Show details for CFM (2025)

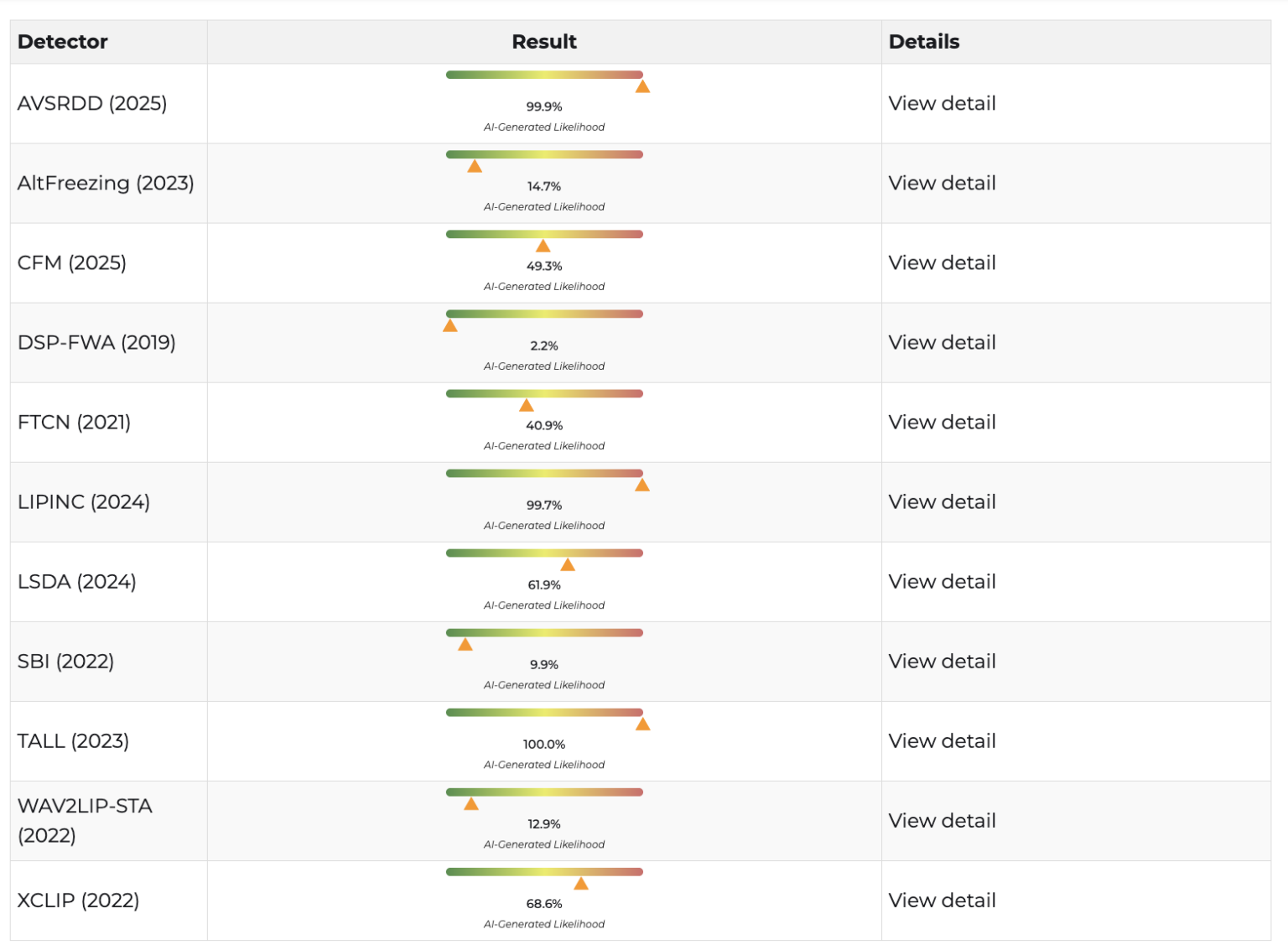point(942,263)
